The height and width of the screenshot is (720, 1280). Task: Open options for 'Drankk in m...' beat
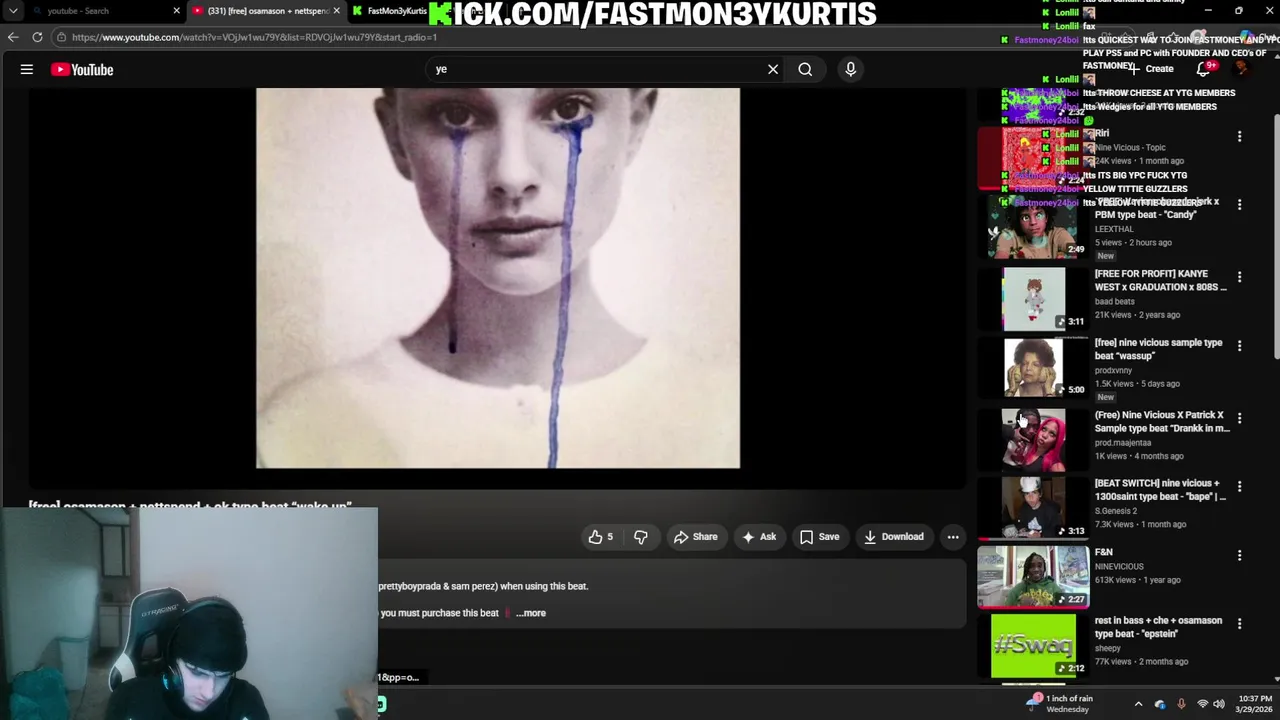tap(1239, 418)
